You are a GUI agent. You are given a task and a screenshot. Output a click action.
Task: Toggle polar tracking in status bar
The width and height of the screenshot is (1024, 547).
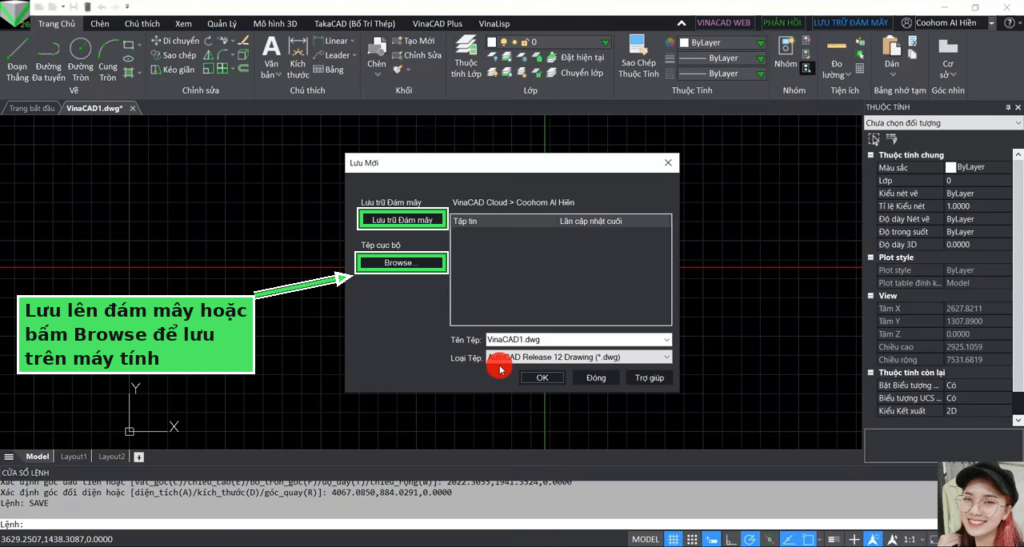750,539
